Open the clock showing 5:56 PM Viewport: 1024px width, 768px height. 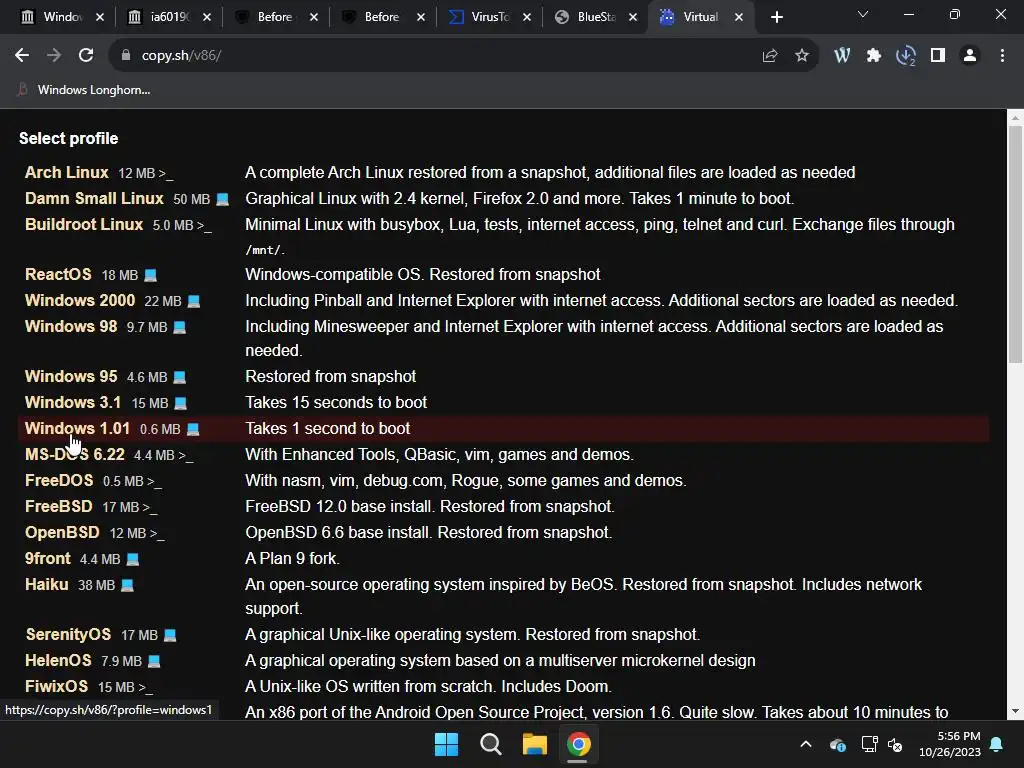(950, 744)
